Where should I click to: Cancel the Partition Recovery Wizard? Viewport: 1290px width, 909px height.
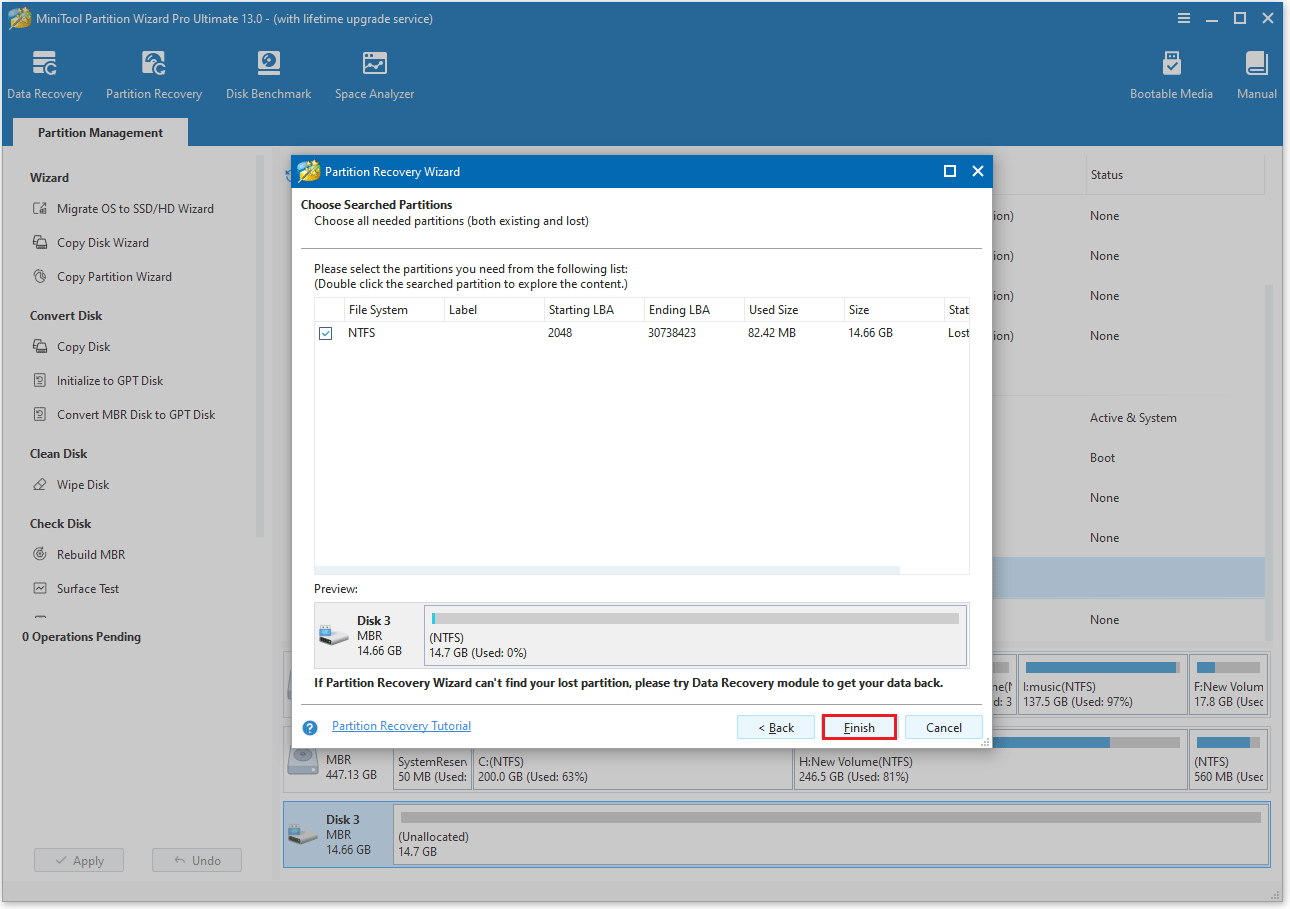coord(944,728)
